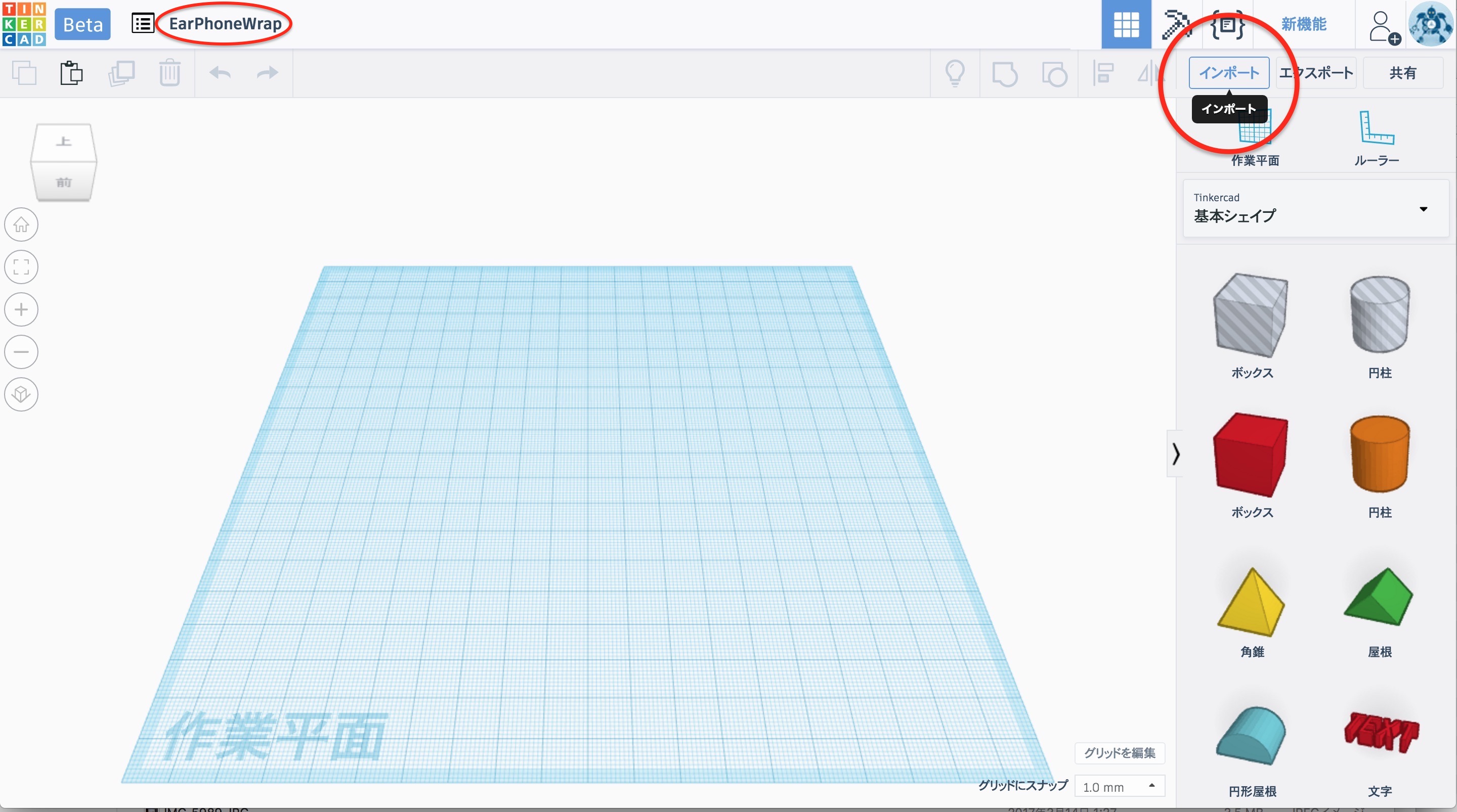The image size is (1457, 812).
Task: Zoom out with the minus icon
Action: [21, 352]
